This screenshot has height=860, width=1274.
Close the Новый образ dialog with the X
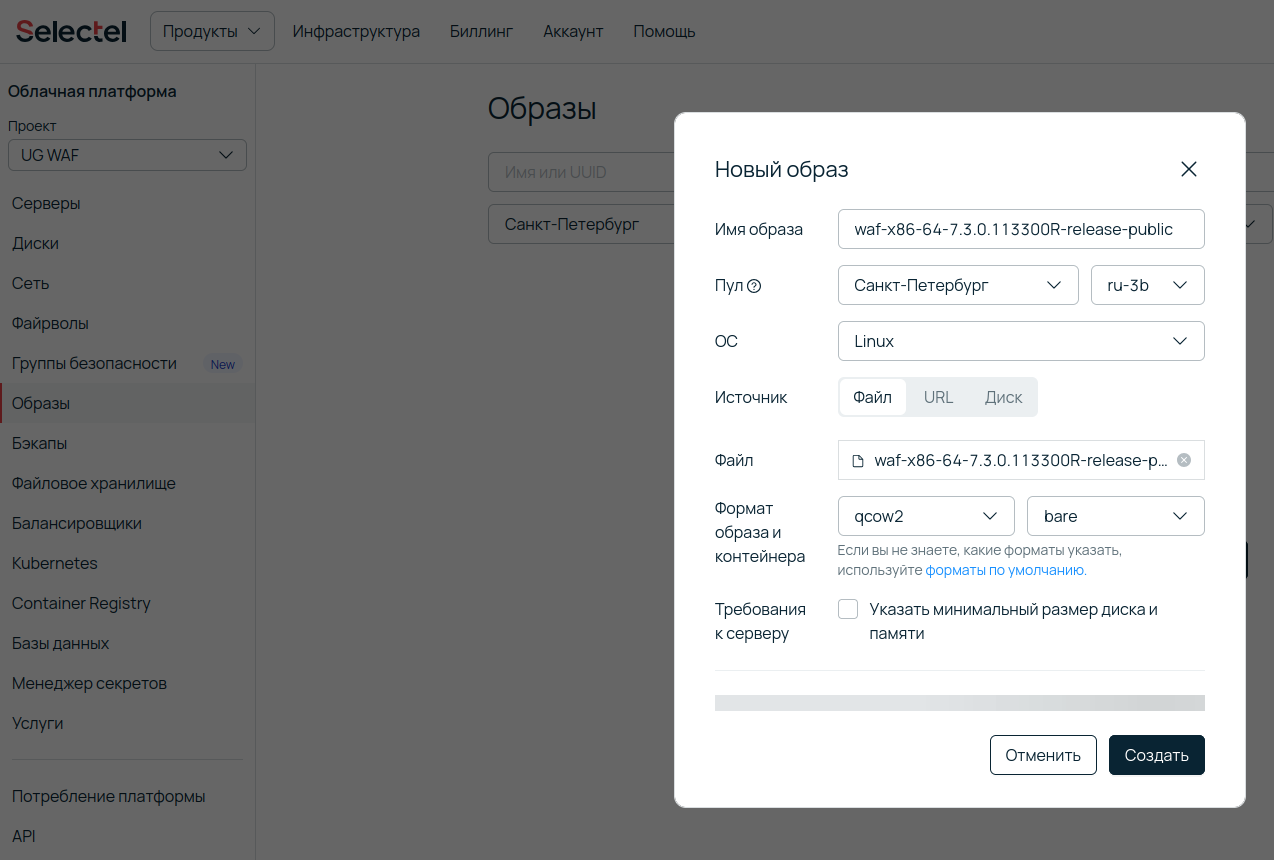coord(1188,169)
